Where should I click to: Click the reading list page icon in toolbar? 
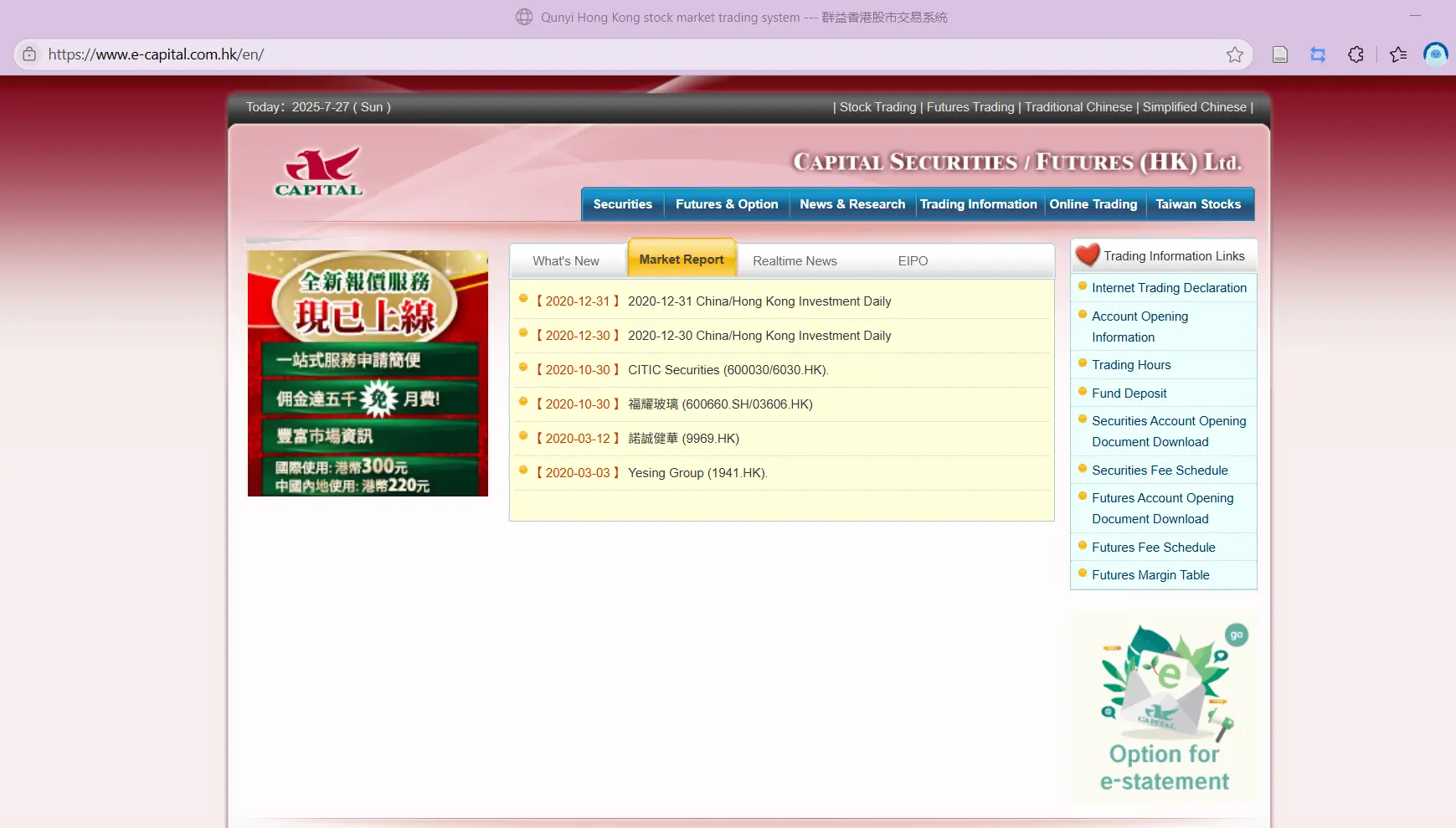click(1279, 54)
